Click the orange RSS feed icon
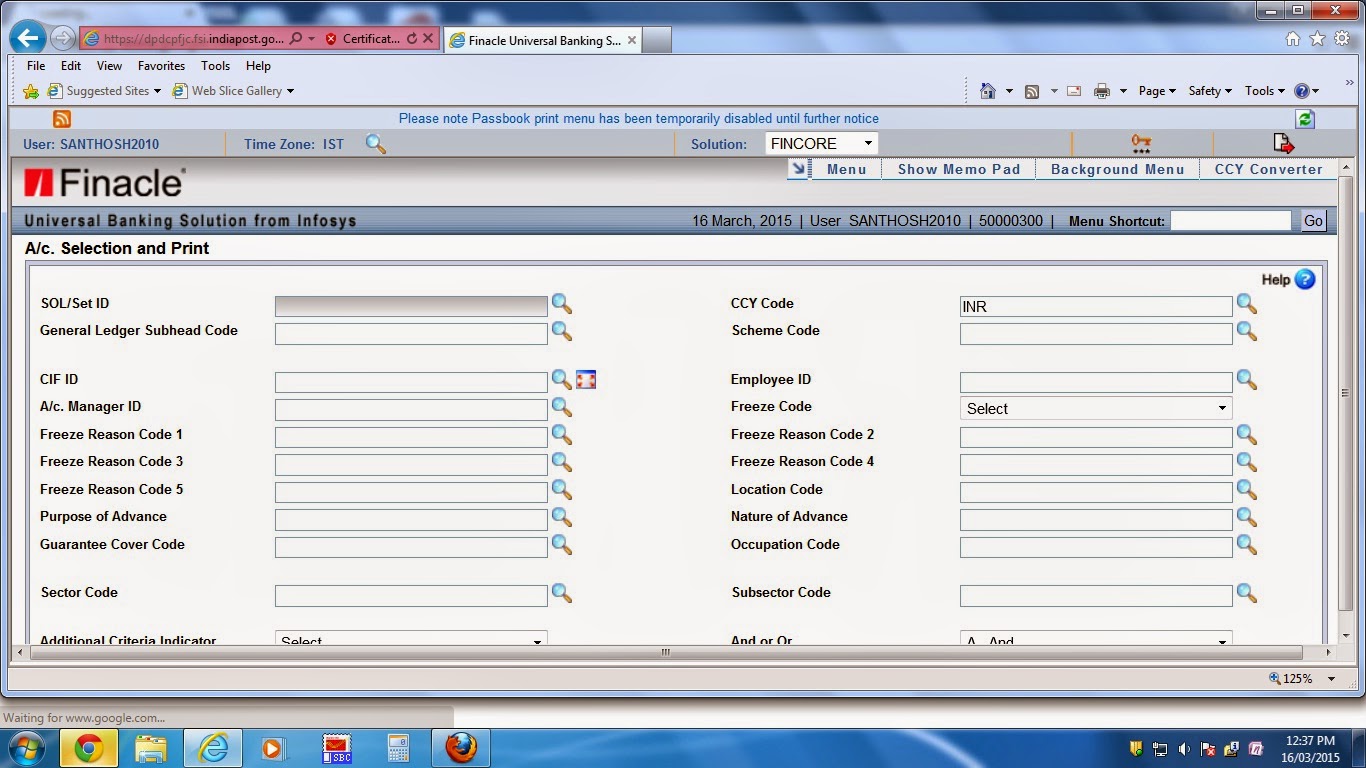The width and height of the screenshot is (1366, 768). [62, 118]
